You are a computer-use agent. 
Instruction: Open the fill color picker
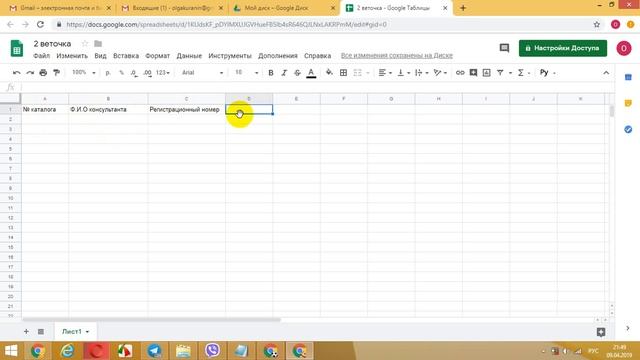tap(329, 73)
